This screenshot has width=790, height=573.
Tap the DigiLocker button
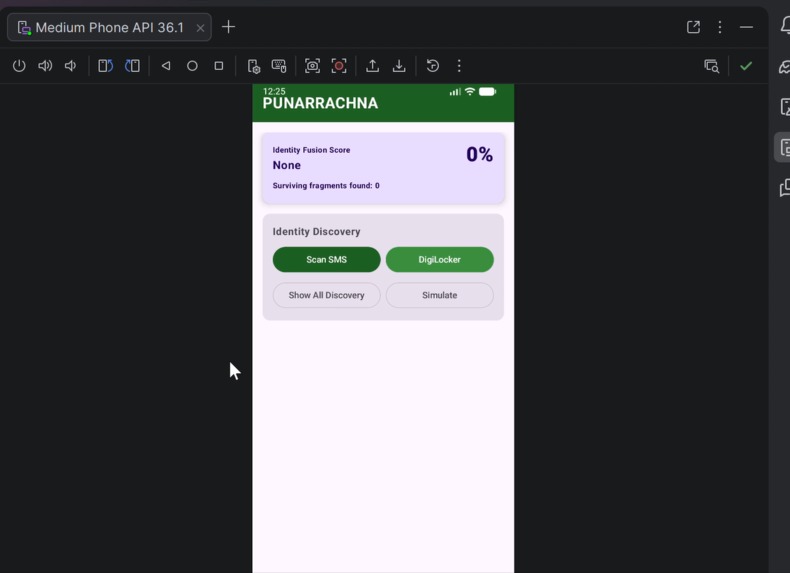point(439,260)
